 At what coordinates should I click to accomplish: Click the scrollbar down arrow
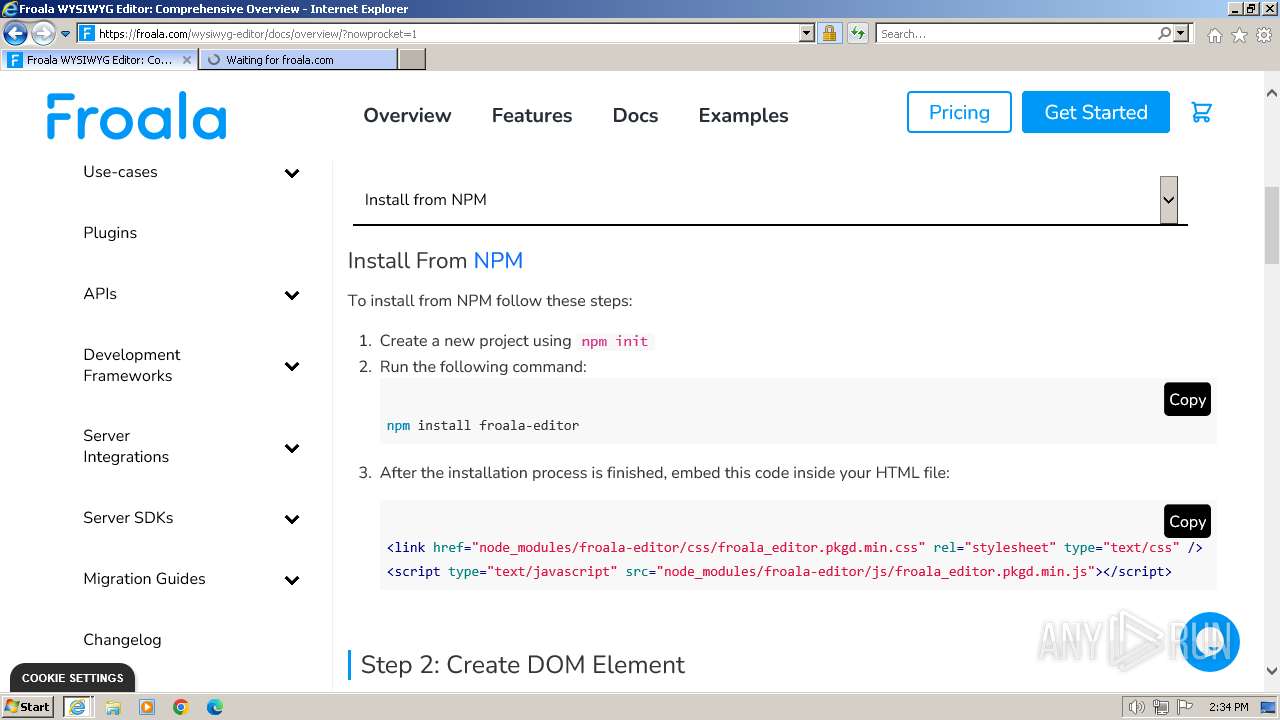click(1272, 672)
